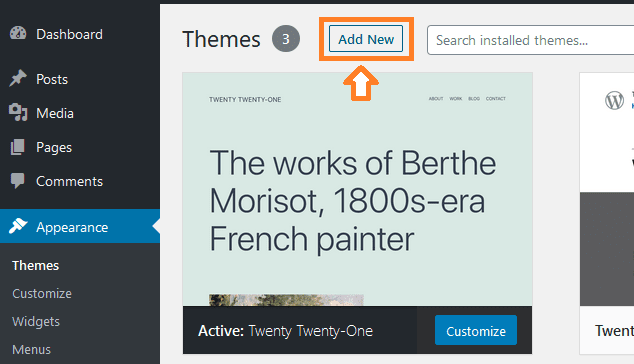Select the Themes submenu item
The image size is (634, 364).
(36, 265)
